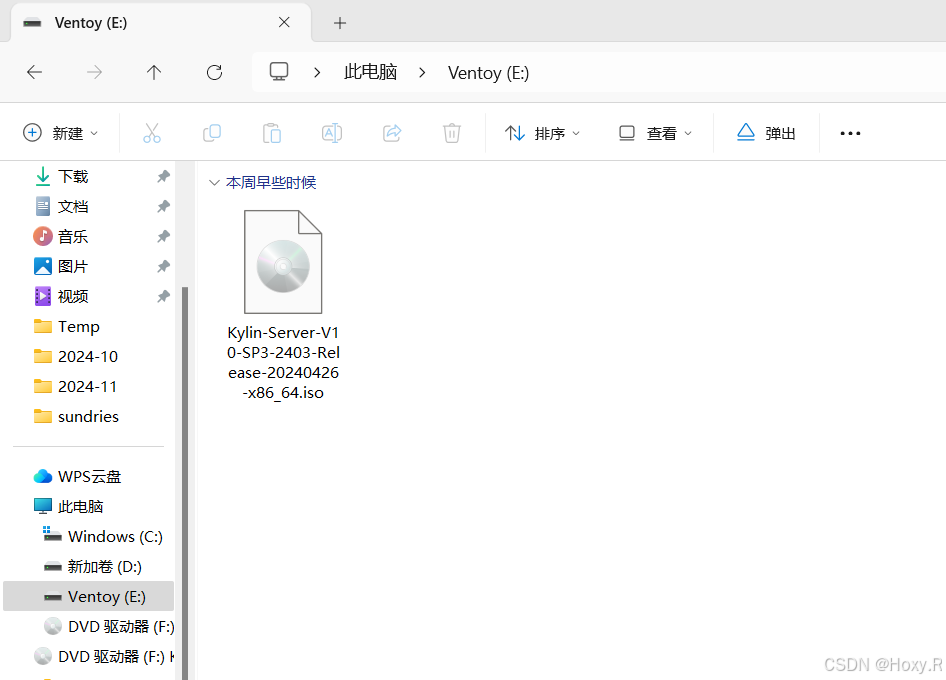The image size is (946, 680).
Task: Click the Refresh icon in navigation bar
Action: click(214, 72)
